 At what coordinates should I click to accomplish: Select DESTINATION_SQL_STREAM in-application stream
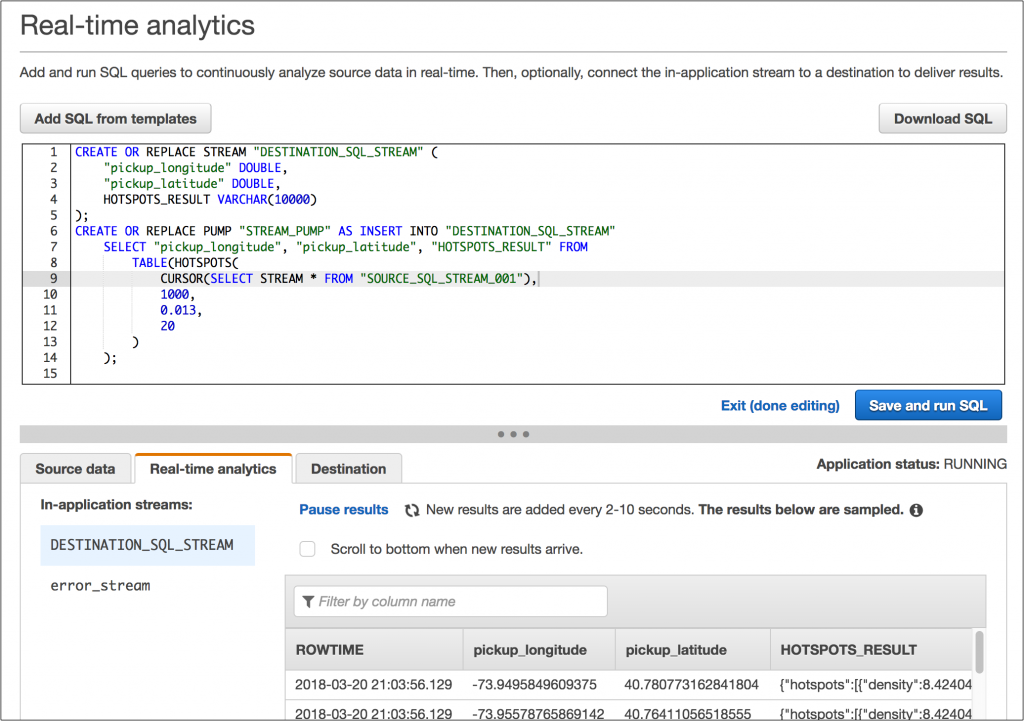(x=148, y=545)
